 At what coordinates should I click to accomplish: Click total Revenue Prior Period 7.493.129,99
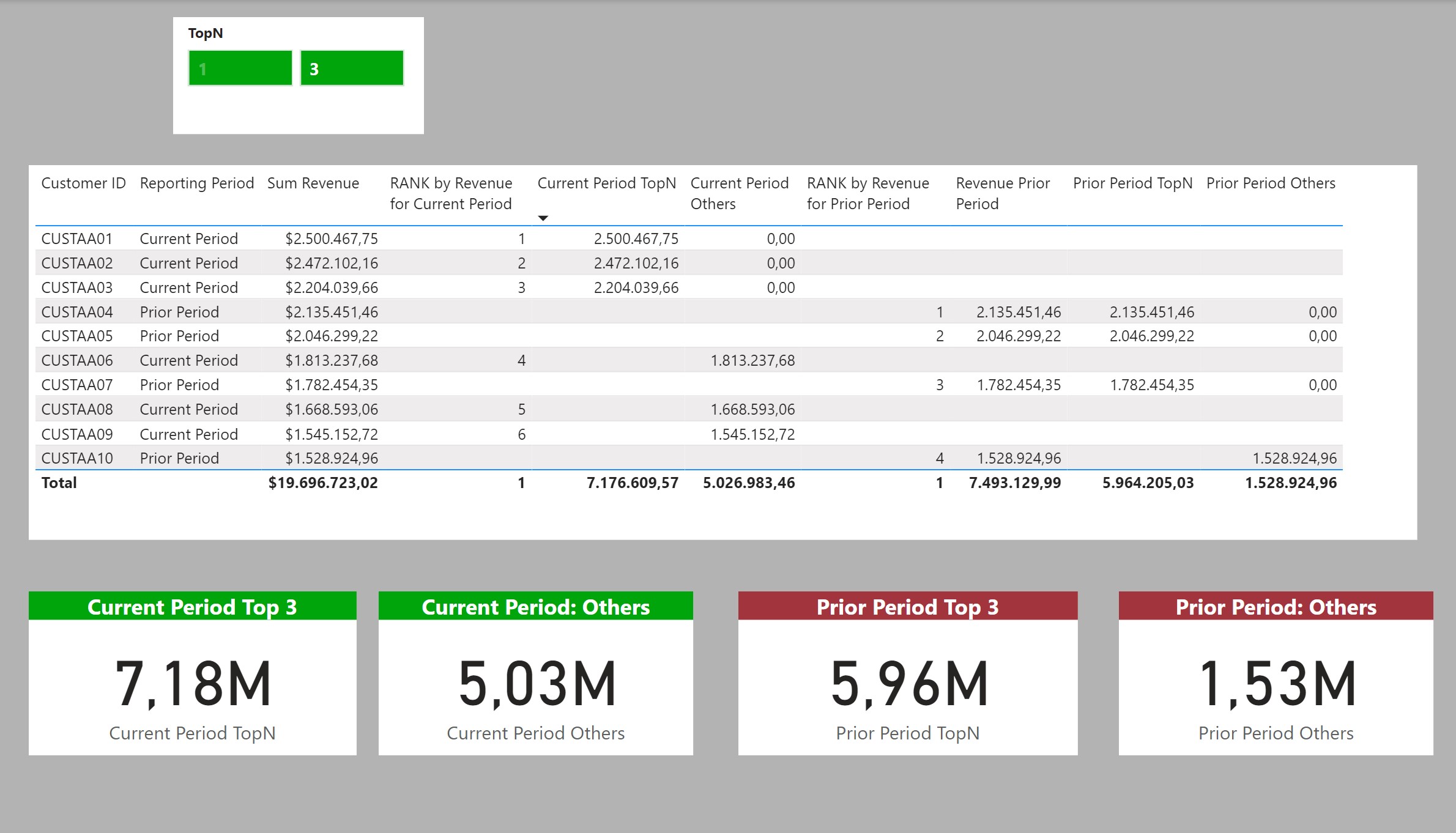(1015, 483)
